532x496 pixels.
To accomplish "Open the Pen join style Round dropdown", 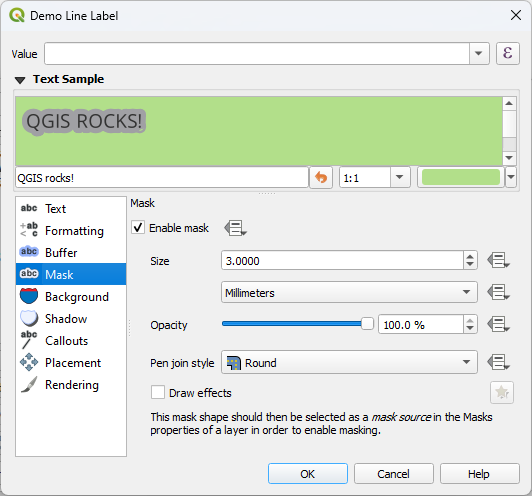I will tap(349, 362).
